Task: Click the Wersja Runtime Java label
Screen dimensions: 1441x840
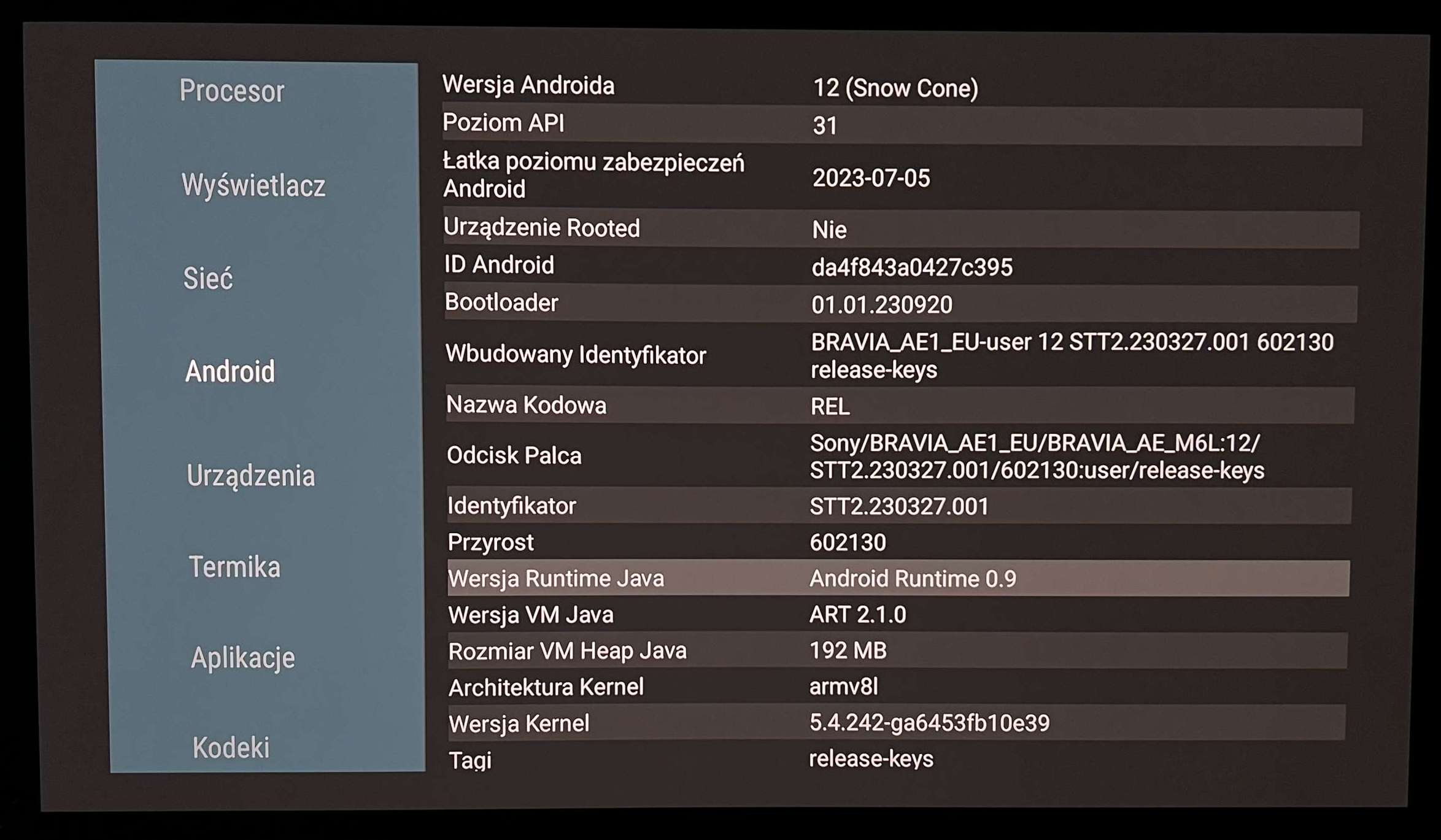Action: click(x=555, y=579)
